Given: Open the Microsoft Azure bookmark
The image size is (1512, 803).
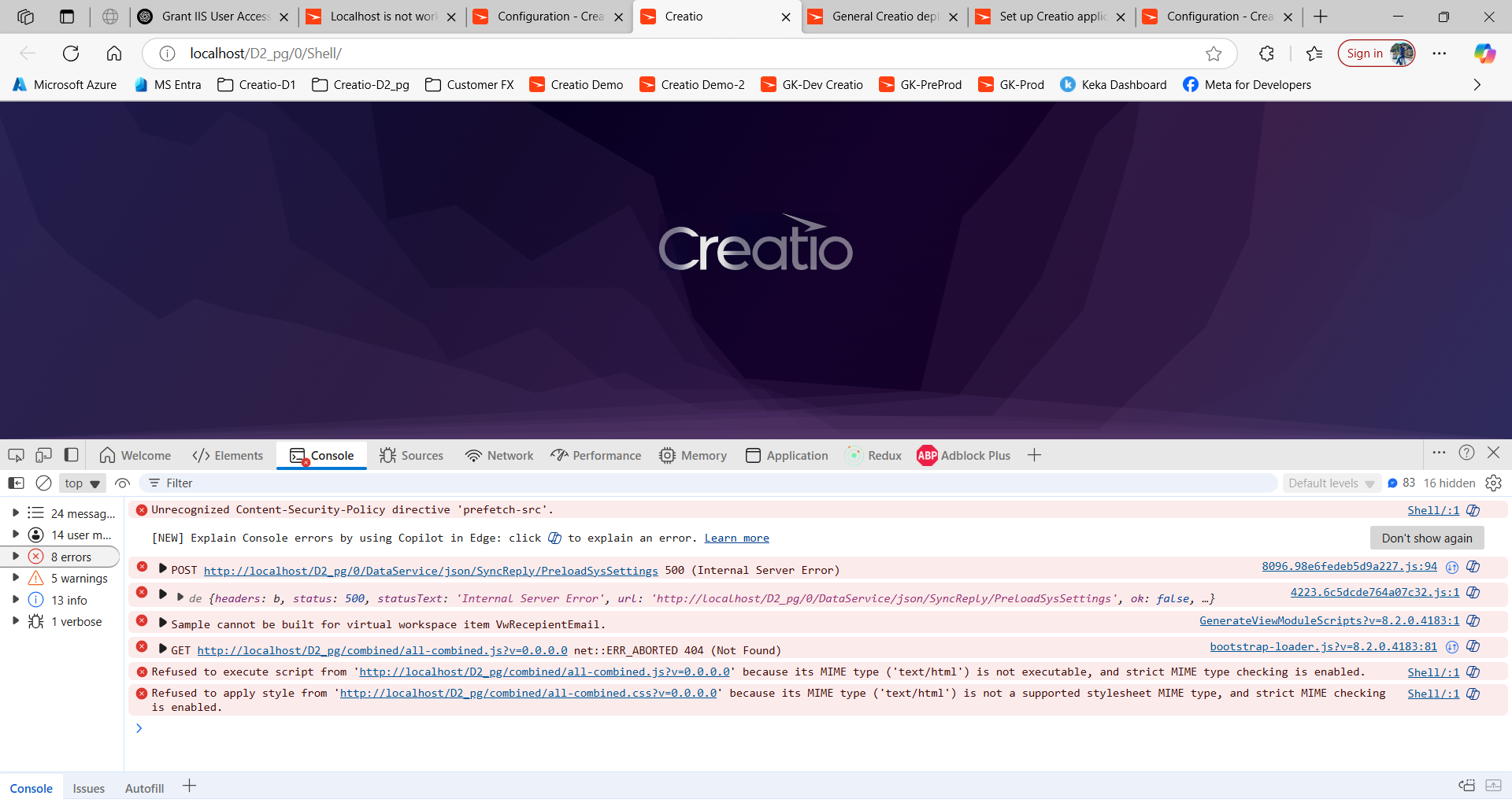Looking at the screenshot, I should point(65,85).
